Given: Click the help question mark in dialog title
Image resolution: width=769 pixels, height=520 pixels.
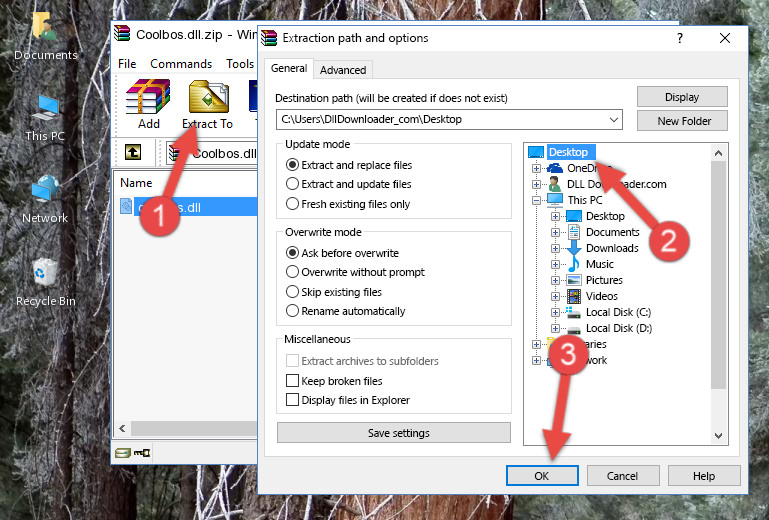Looking at the screenshot, I should pos(680,38).
